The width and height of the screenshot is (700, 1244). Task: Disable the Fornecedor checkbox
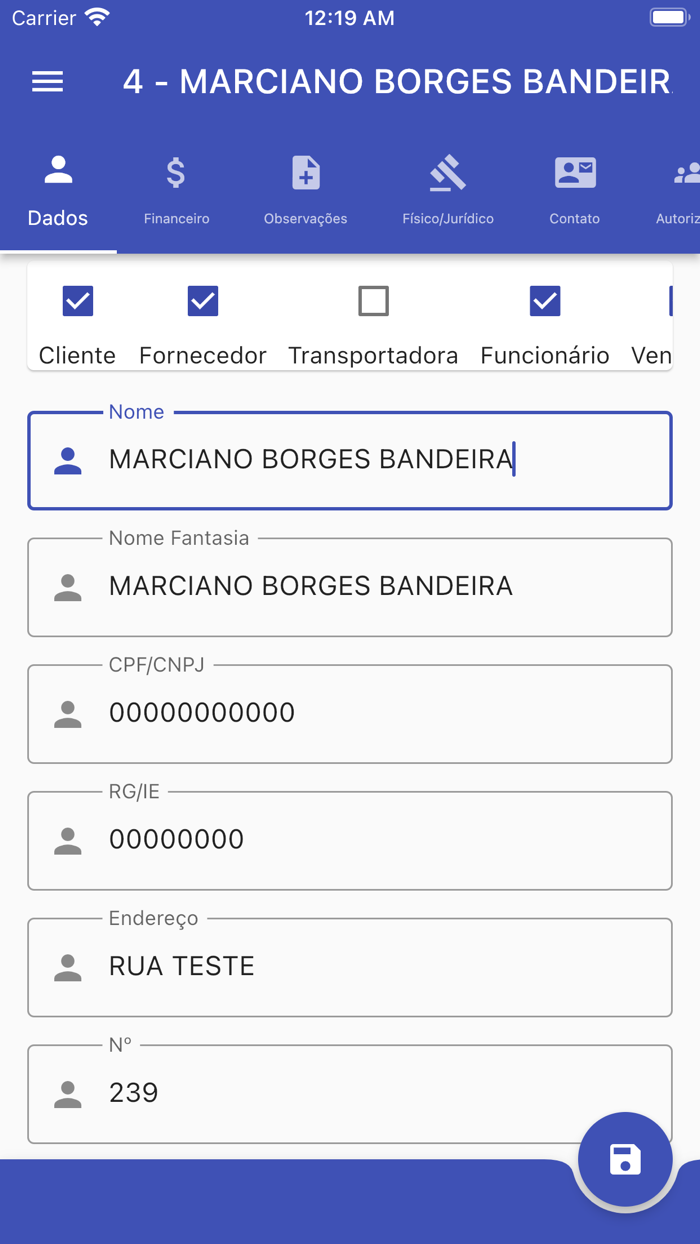pyautogui.click(x=202, y=301)
